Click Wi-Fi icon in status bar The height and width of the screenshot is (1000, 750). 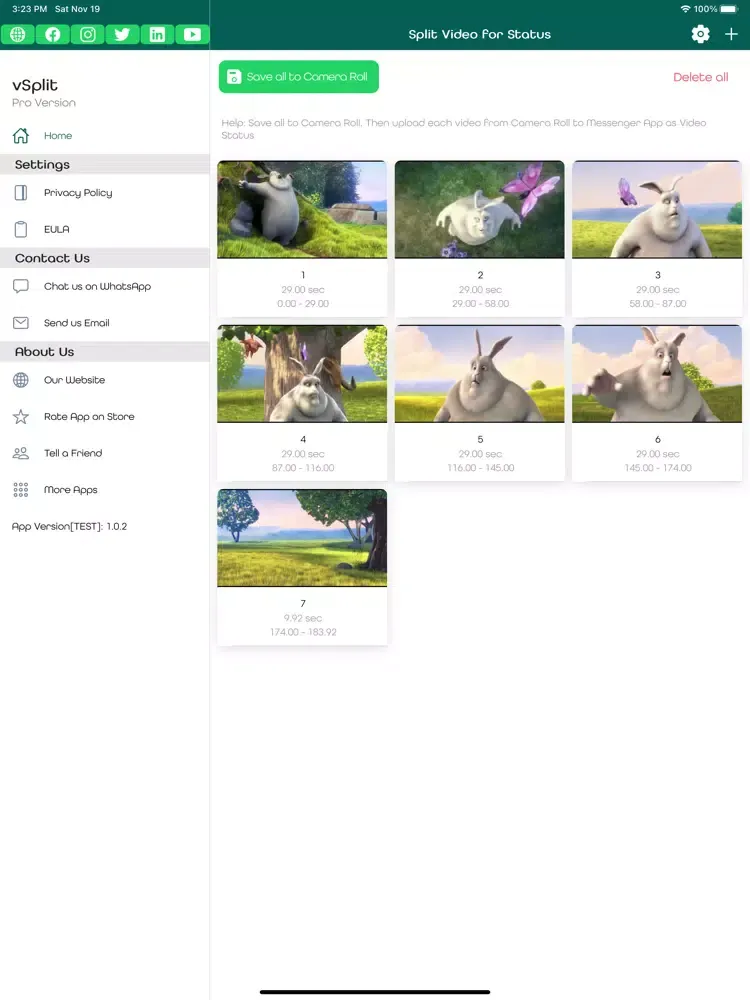(x=686, y=9)
